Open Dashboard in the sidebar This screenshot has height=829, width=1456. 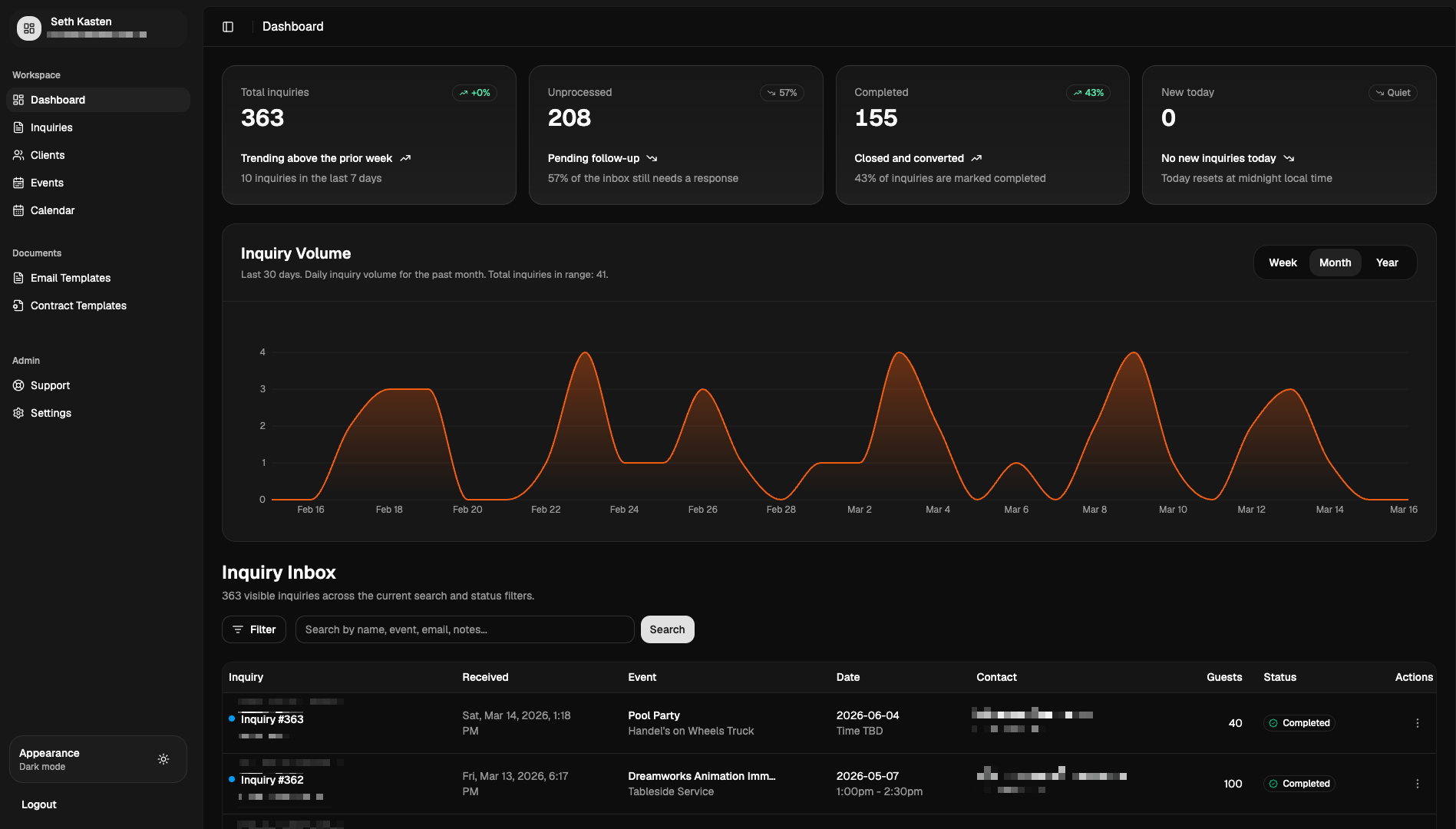click(58, 100)
